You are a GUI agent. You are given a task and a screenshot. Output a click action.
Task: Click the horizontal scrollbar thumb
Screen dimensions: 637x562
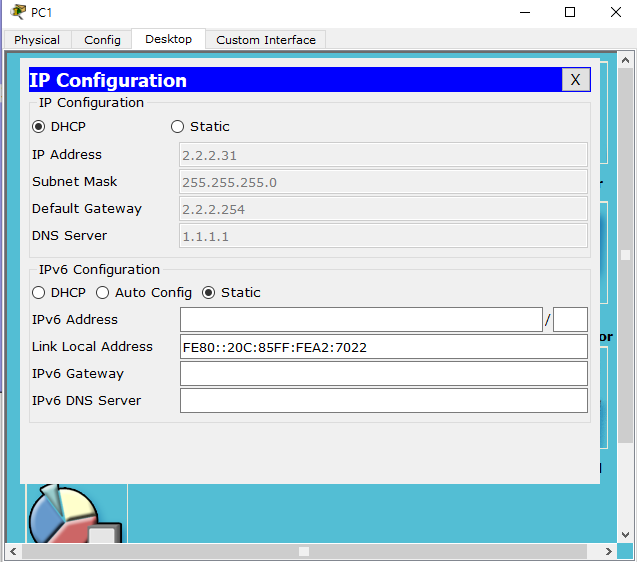click(x=304, y=551)
